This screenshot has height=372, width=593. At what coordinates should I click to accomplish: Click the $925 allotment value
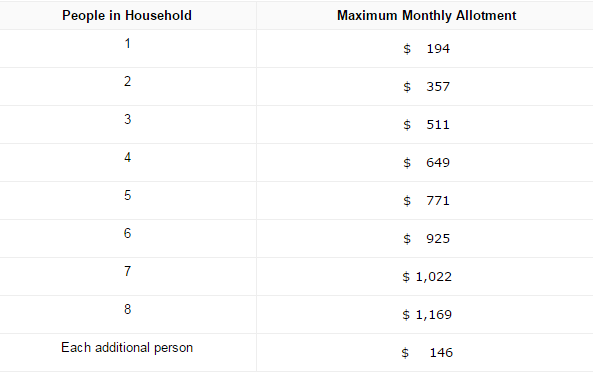(427, 239)
